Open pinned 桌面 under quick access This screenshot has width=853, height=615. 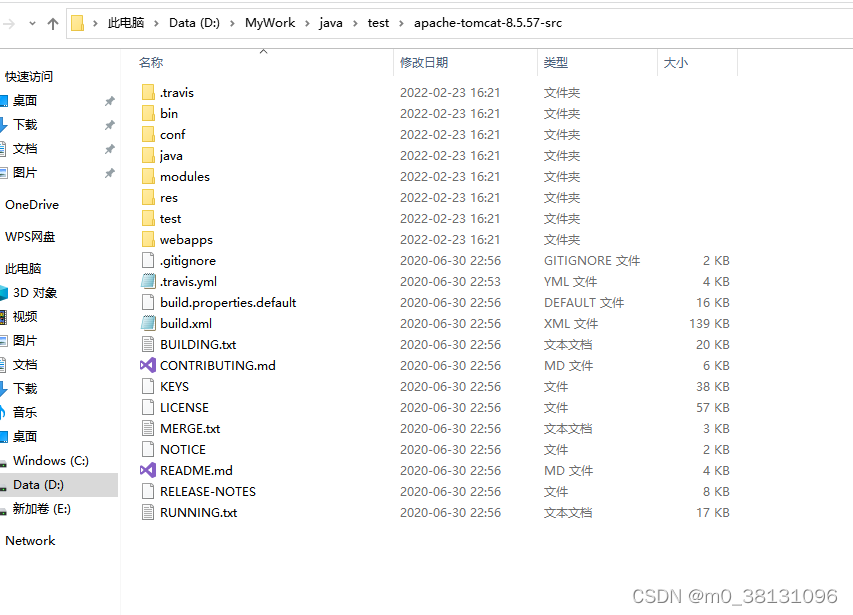[25, 101]
